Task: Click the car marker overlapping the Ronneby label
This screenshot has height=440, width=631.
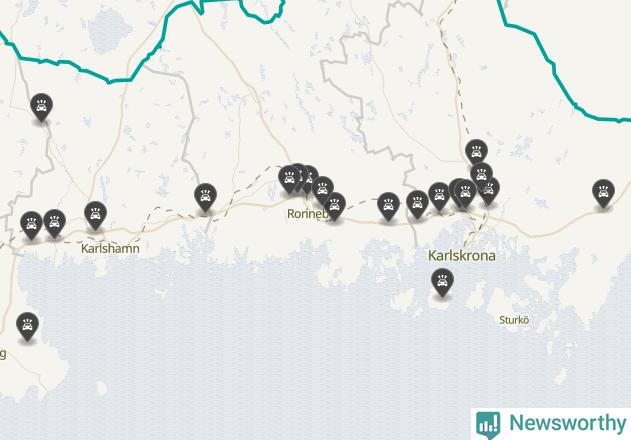Action: (334, 206)
